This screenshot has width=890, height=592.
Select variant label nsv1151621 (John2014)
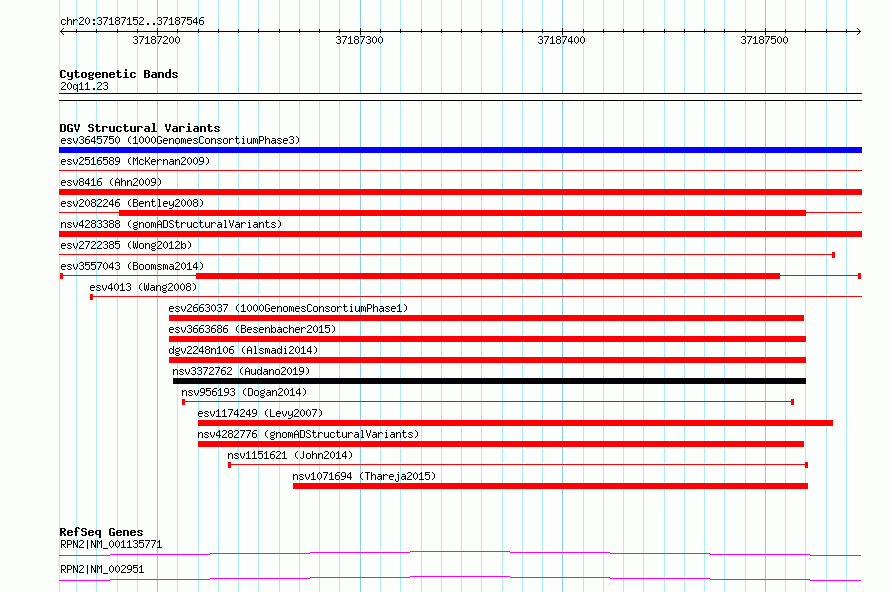290,455
